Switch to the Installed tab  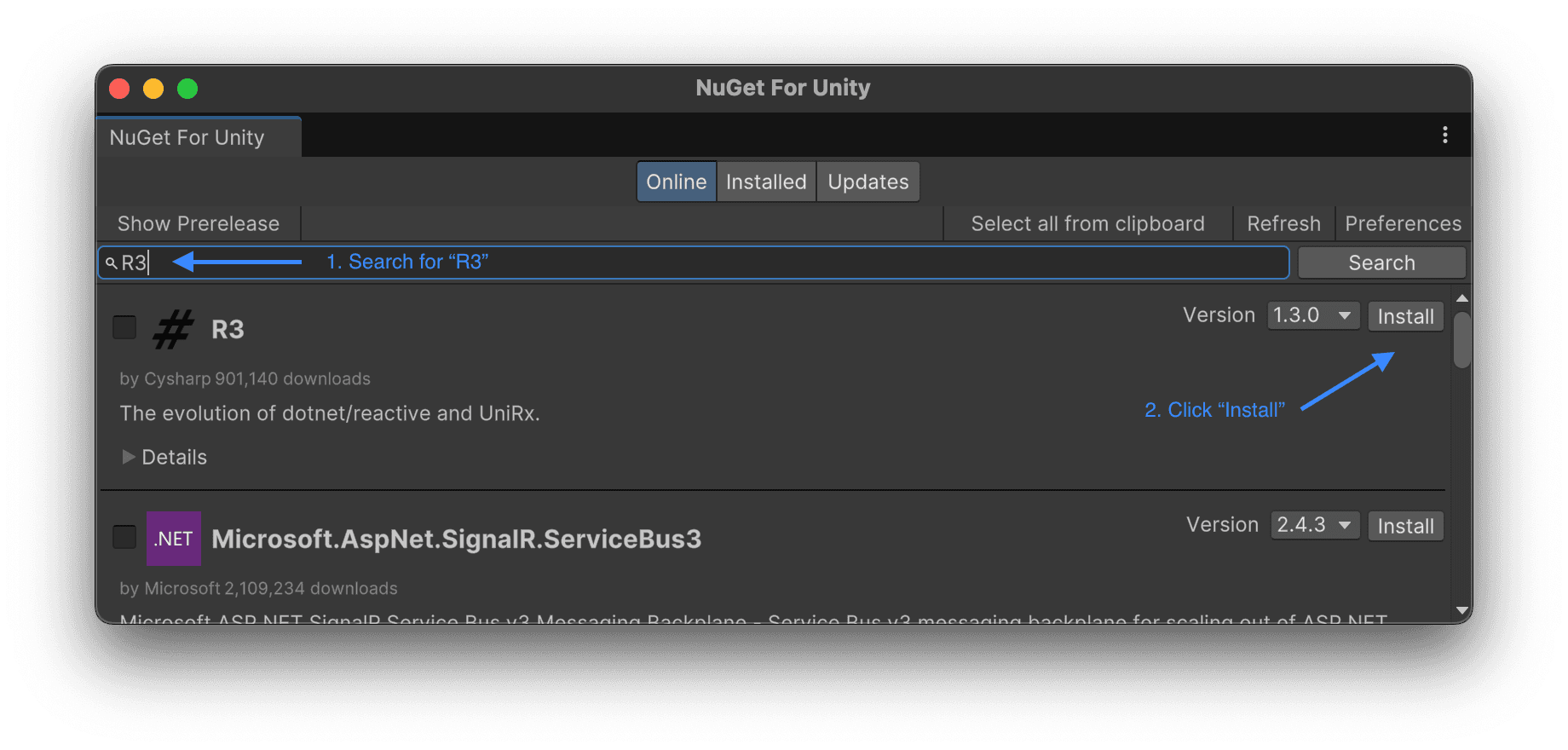tap(765, 181)
